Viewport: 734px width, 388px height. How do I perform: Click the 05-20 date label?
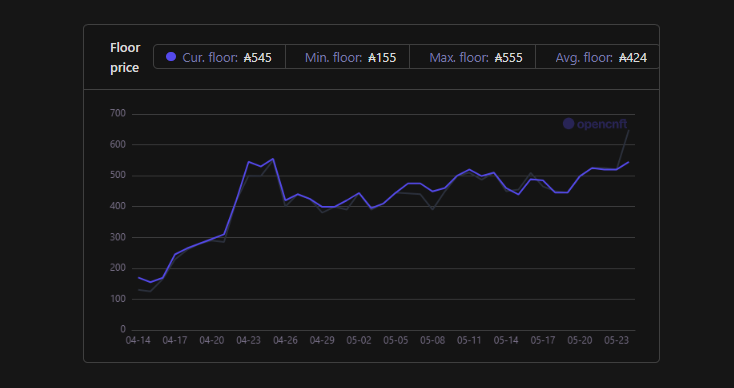[580, 340]
